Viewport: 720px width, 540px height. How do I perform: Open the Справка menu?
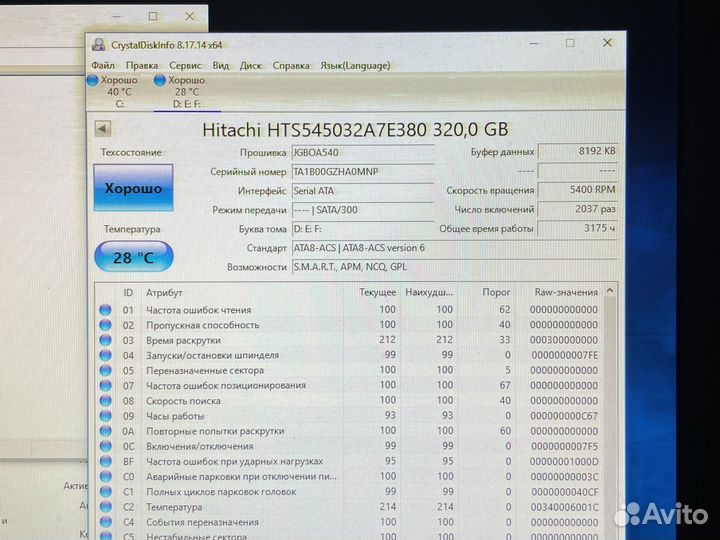291,65
